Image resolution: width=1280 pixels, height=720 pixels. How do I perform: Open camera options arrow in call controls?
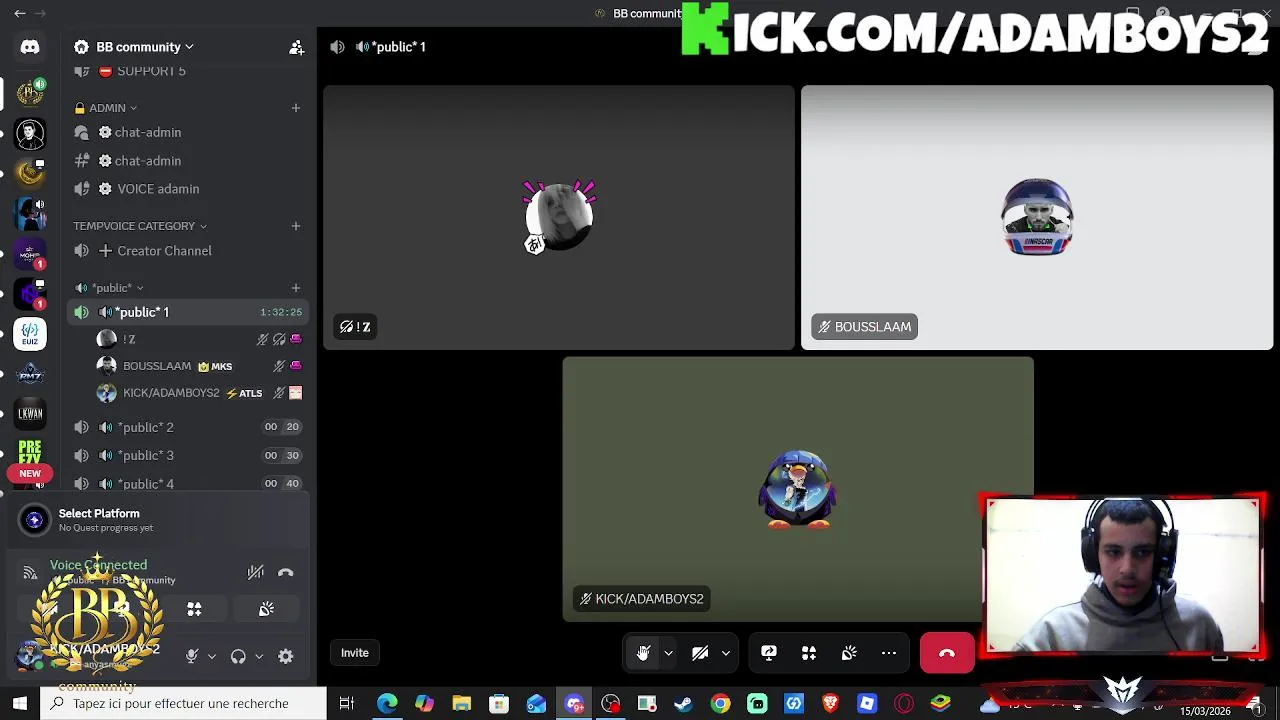[726, 653]
